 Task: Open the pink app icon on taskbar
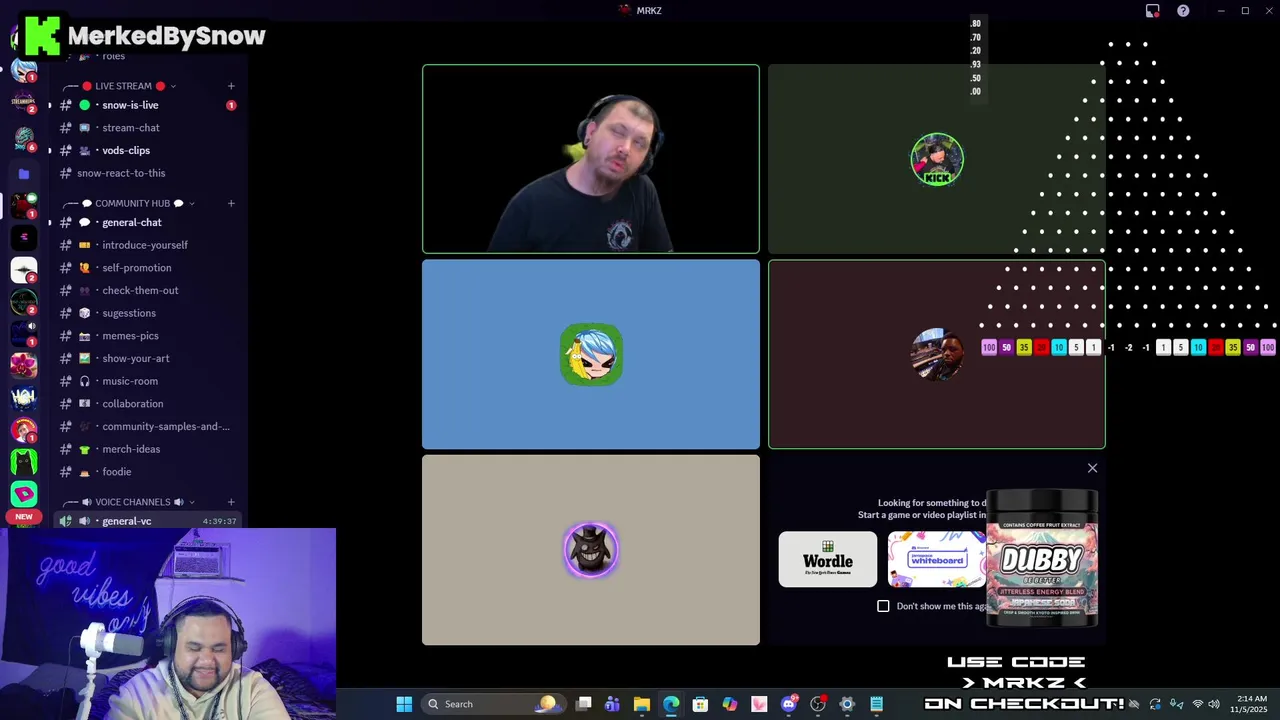point(759,704)
